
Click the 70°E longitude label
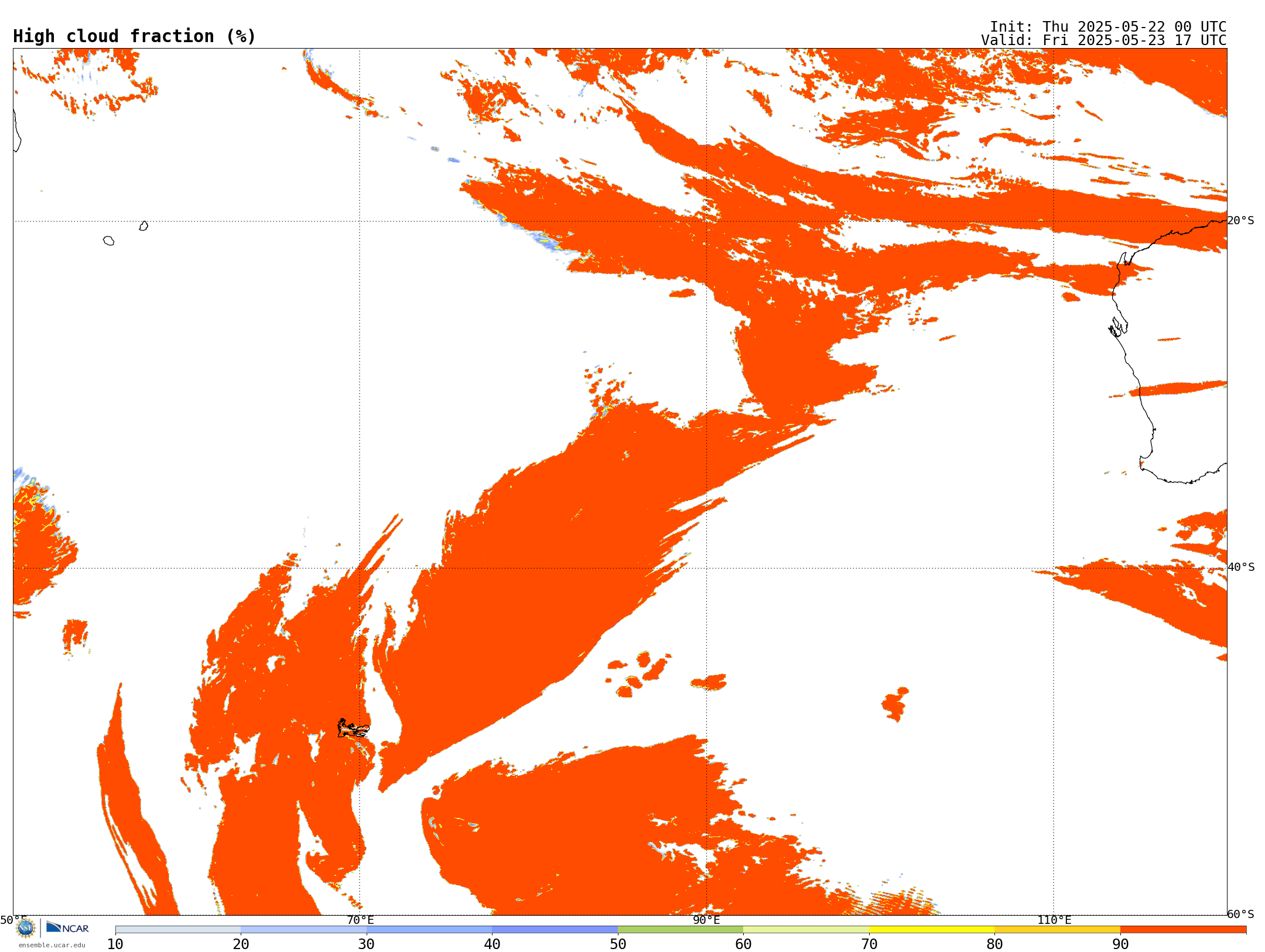pos(360,920)
